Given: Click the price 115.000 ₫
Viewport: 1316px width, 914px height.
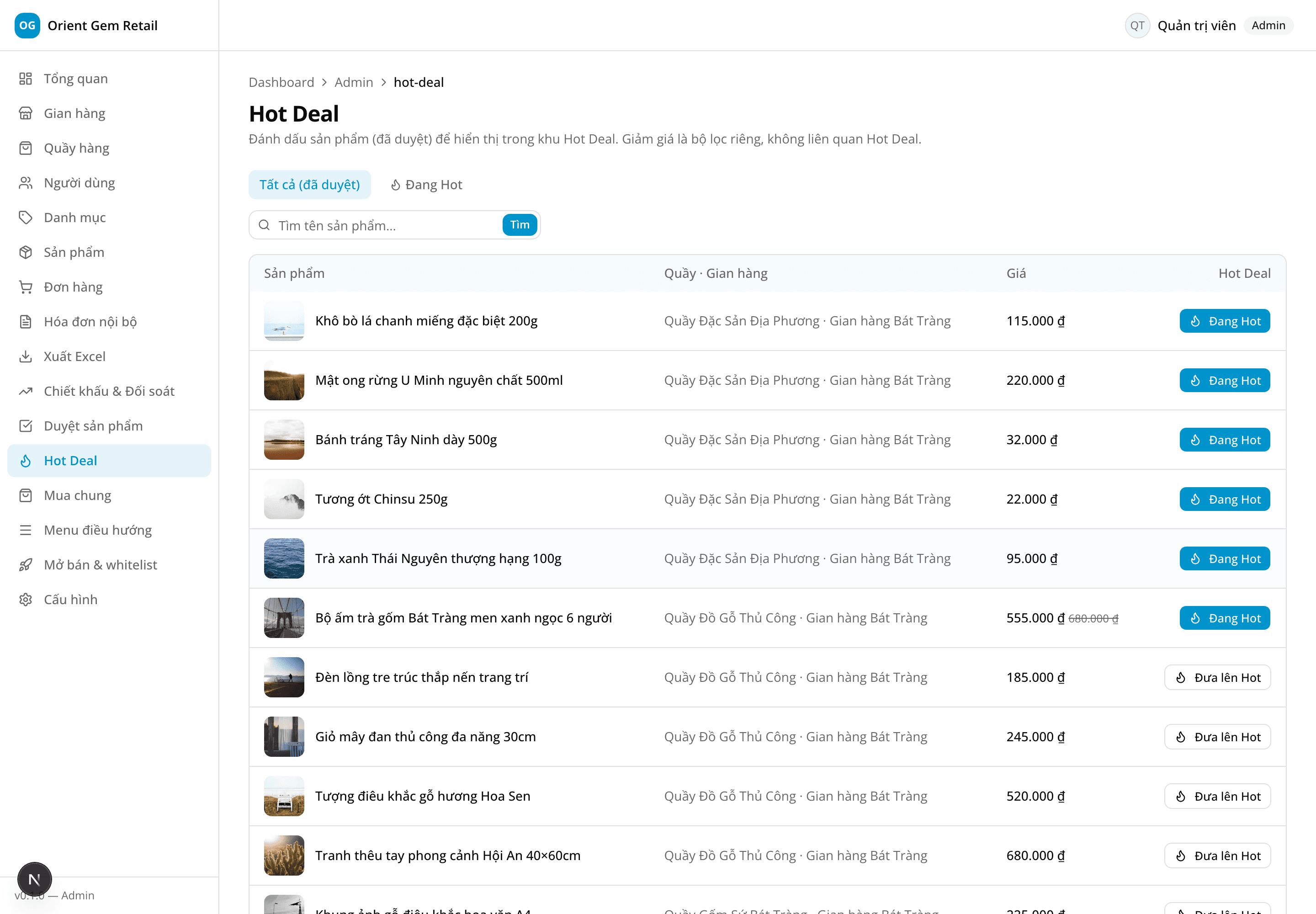Looking at the screenshot, I should pos(1035,321).
